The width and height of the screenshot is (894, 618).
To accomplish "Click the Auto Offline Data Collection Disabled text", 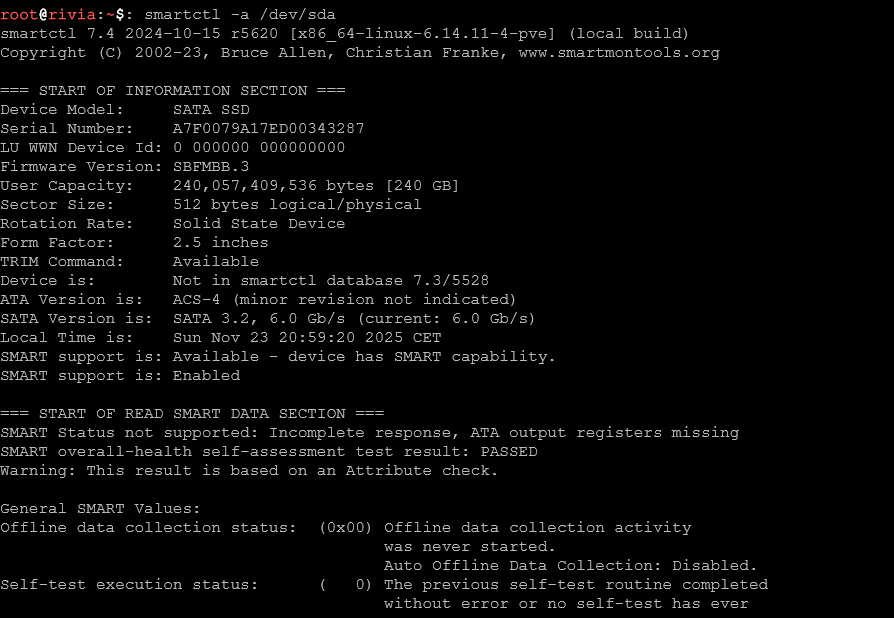I will (570, 565).
